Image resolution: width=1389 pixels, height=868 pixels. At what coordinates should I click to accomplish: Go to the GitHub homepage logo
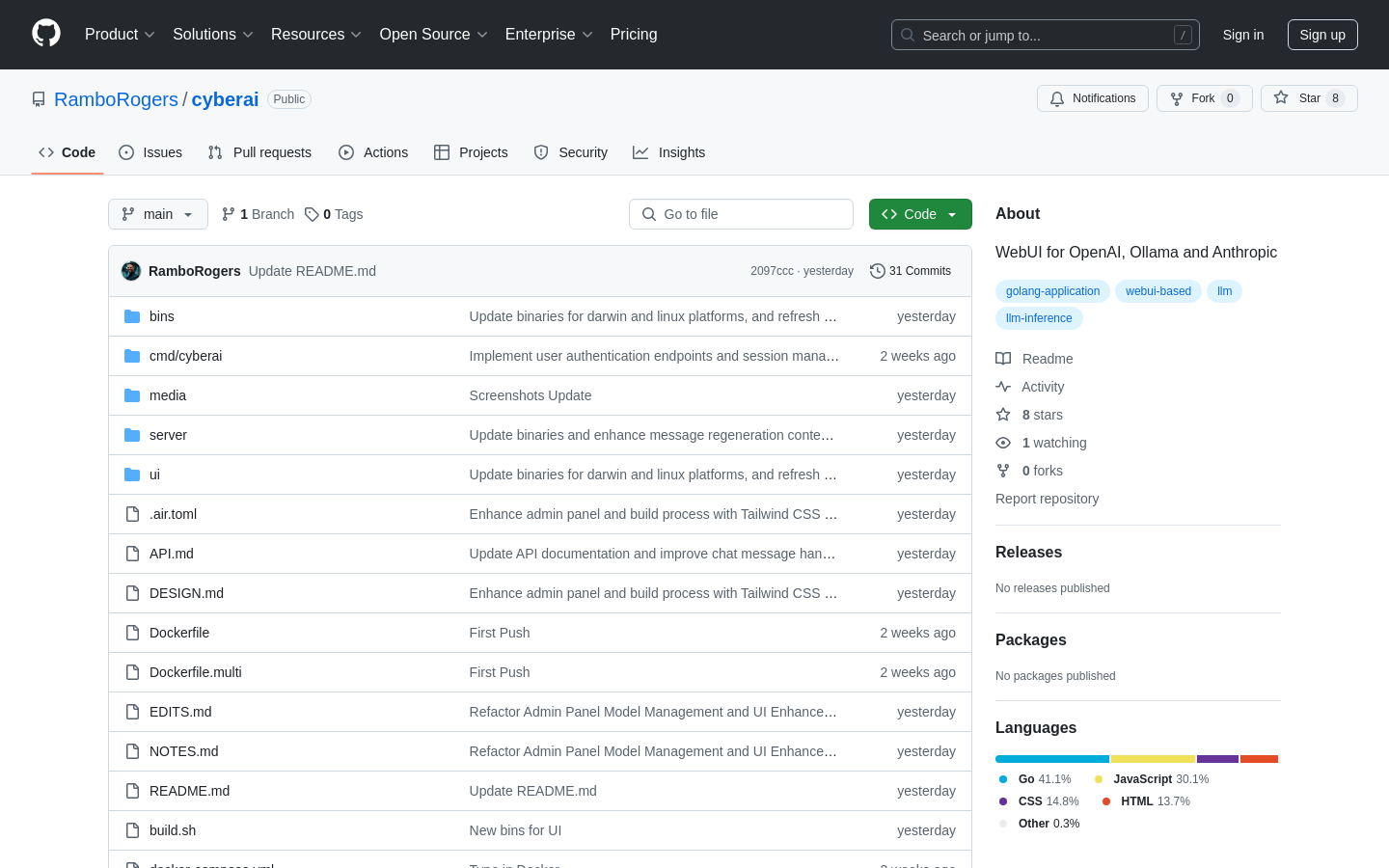coord(46,34)
